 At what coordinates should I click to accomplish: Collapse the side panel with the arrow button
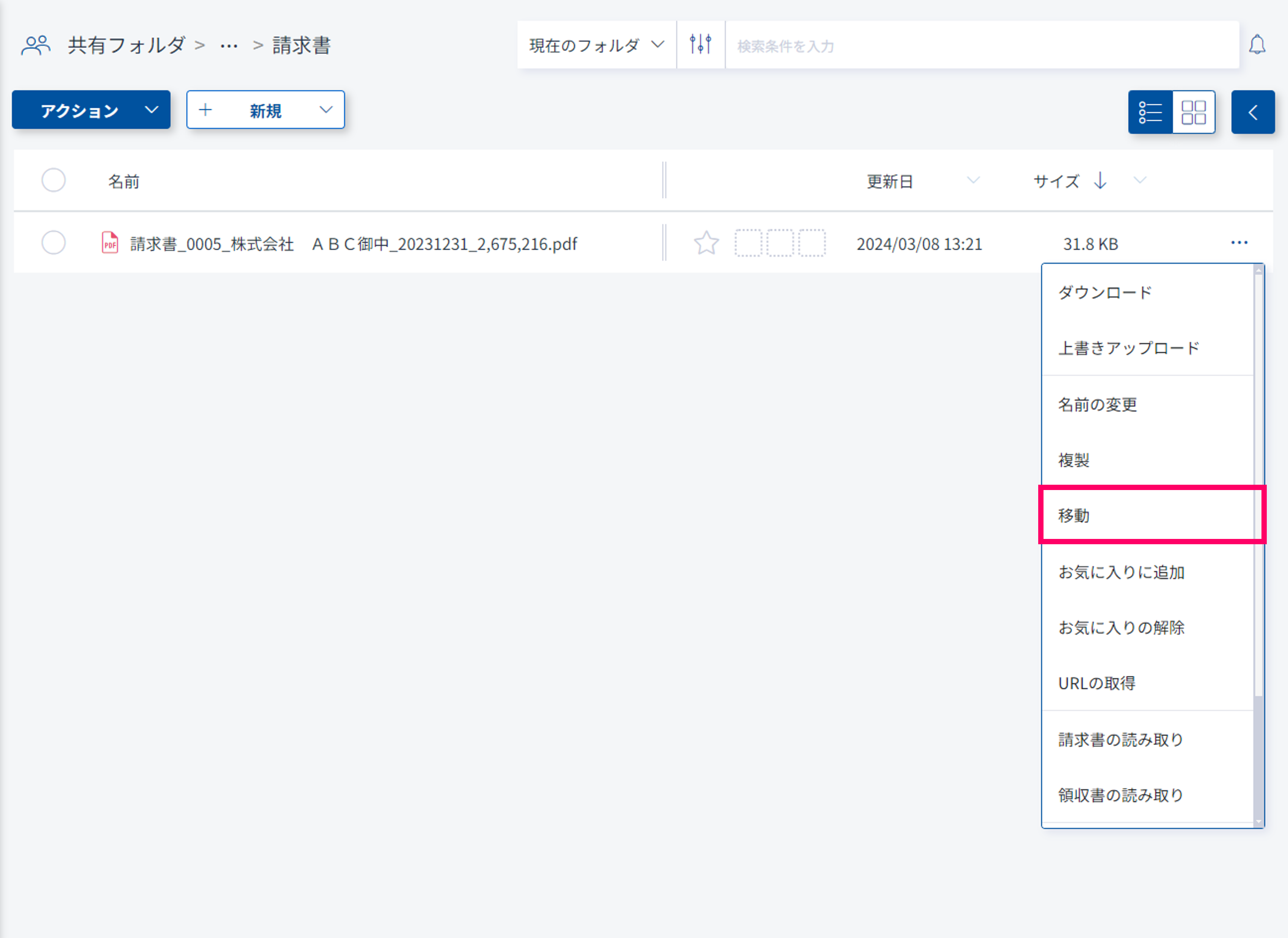click(x=1252, y=112)
